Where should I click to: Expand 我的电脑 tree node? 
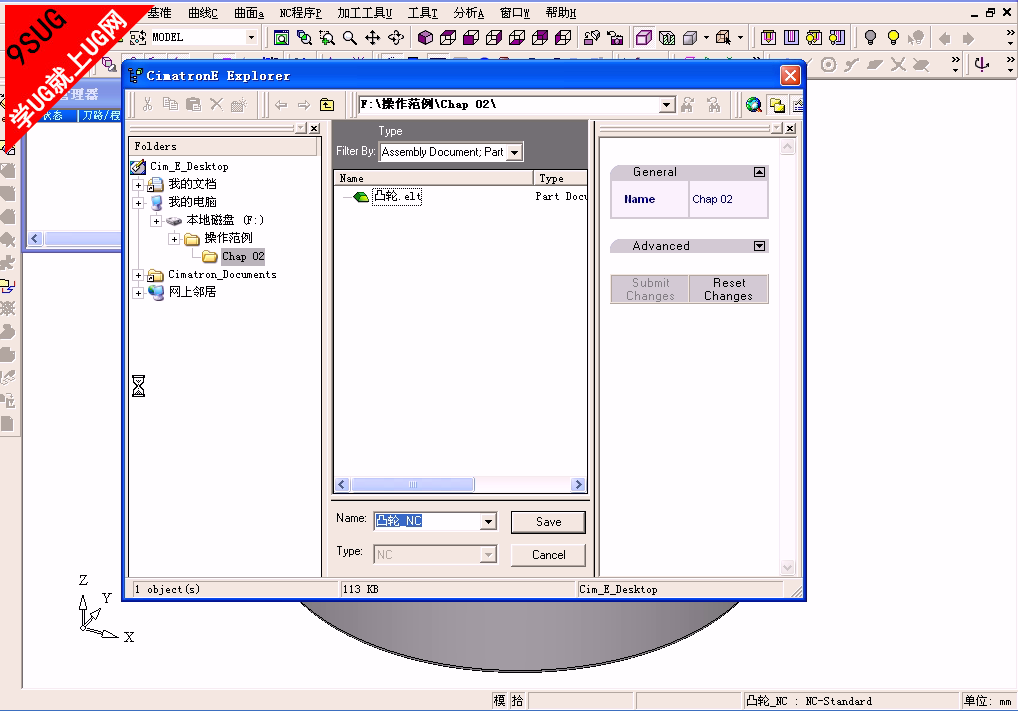tap(138, 203)
